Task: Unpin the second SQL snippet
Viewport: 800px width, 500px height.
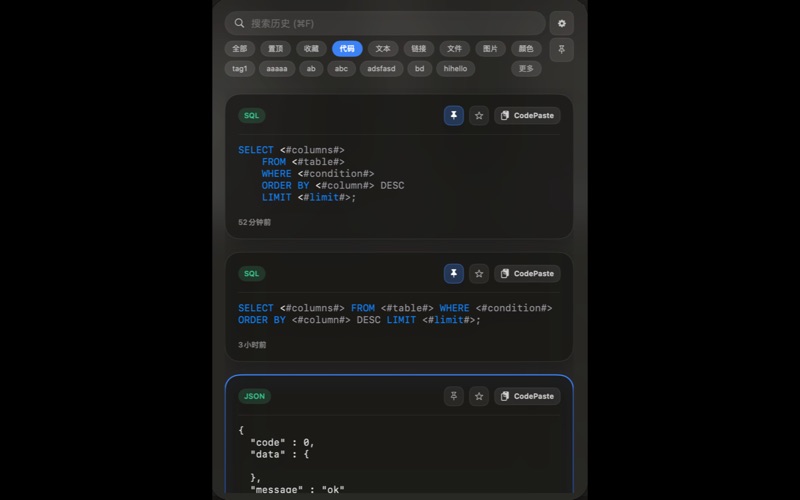Action: point(454,274)
